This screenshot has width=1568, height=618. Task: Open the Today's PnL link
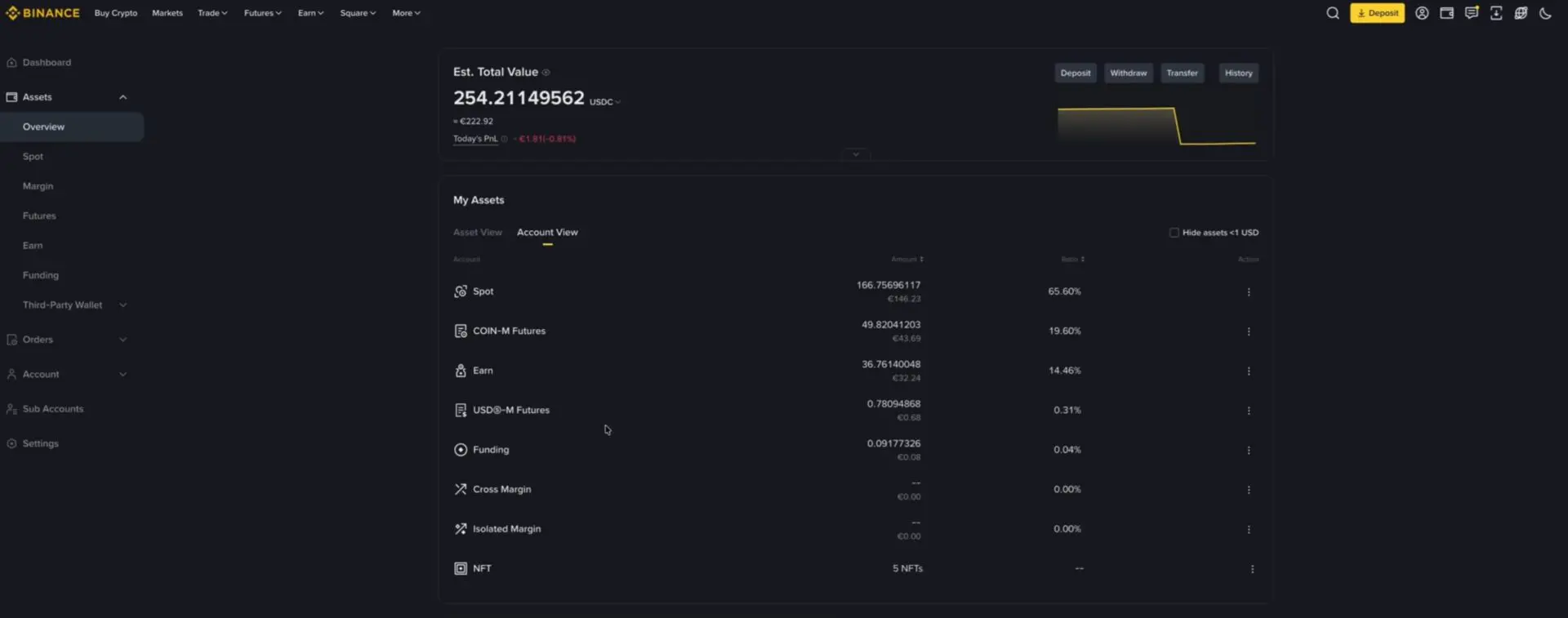[x=475, y=139]
